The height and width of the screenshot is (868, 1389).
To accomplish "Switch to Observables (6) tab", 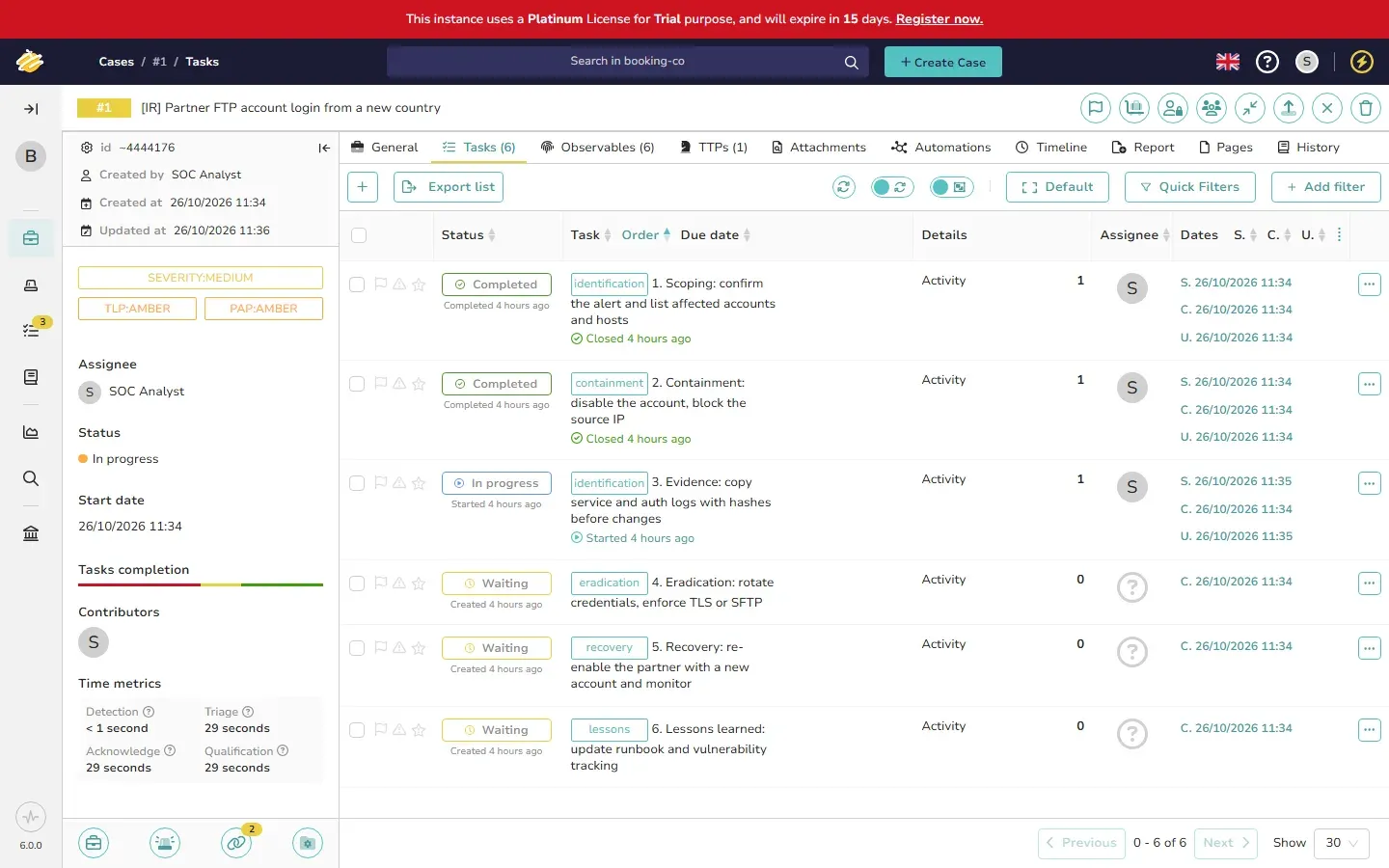I will pyautogui.click(x=597, y=148).
